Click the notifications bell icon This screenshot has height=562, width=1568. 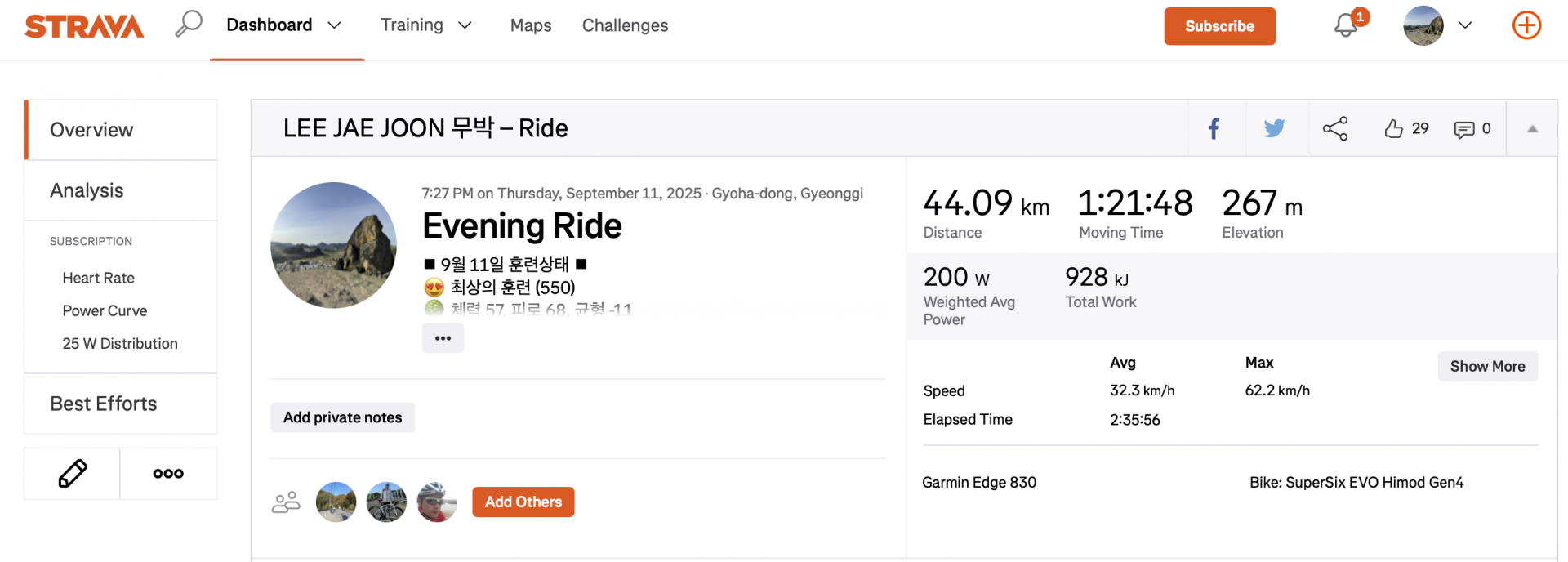pyautogui.click(x=1346, y=25)
